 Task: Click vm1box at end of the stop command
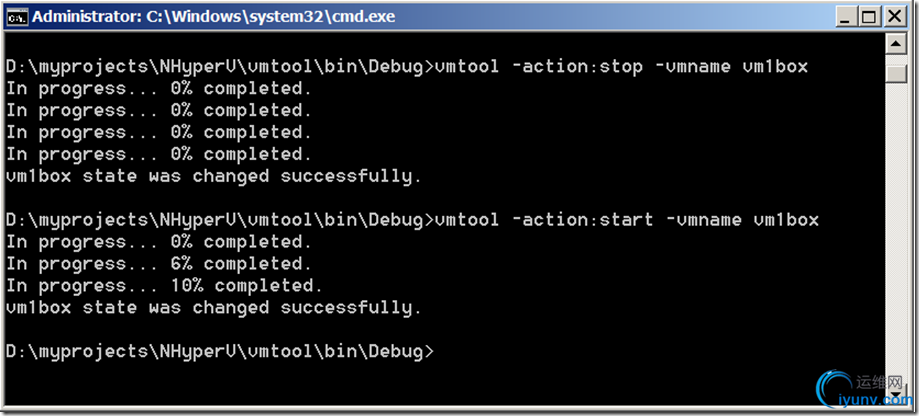775,67
